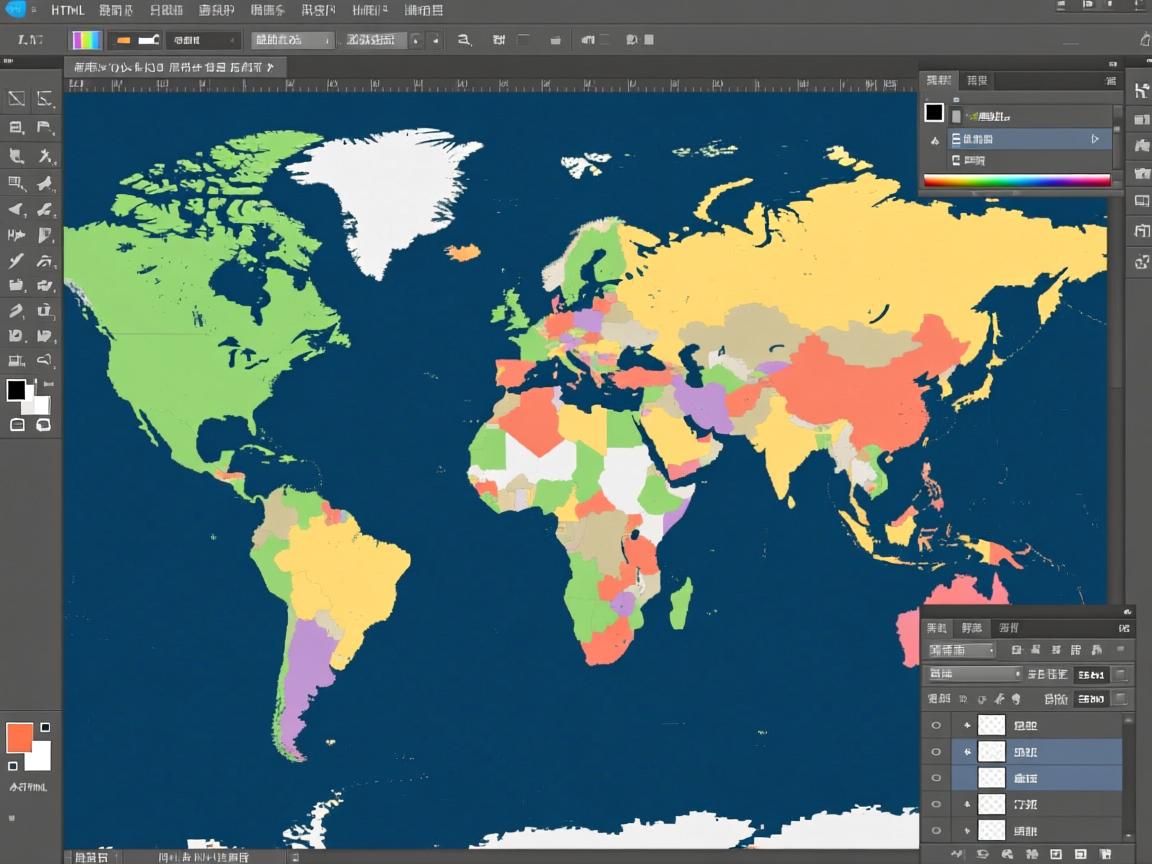Switch to the middle tab of the Layers panel

coord(971,628)
